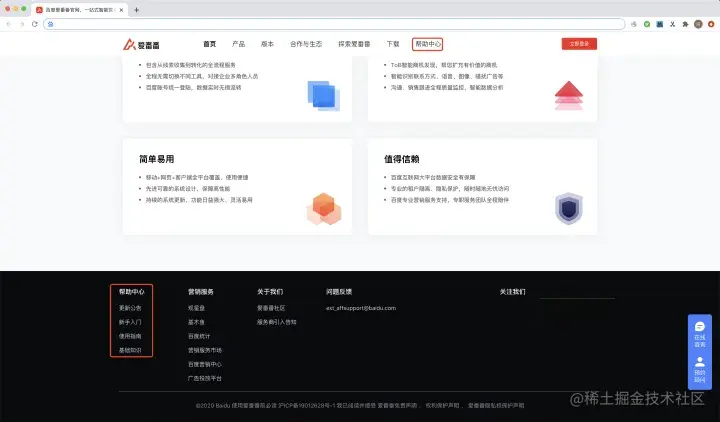
Task: Open the 权利保护声明 footer link
Action: (x=442, y=405)
